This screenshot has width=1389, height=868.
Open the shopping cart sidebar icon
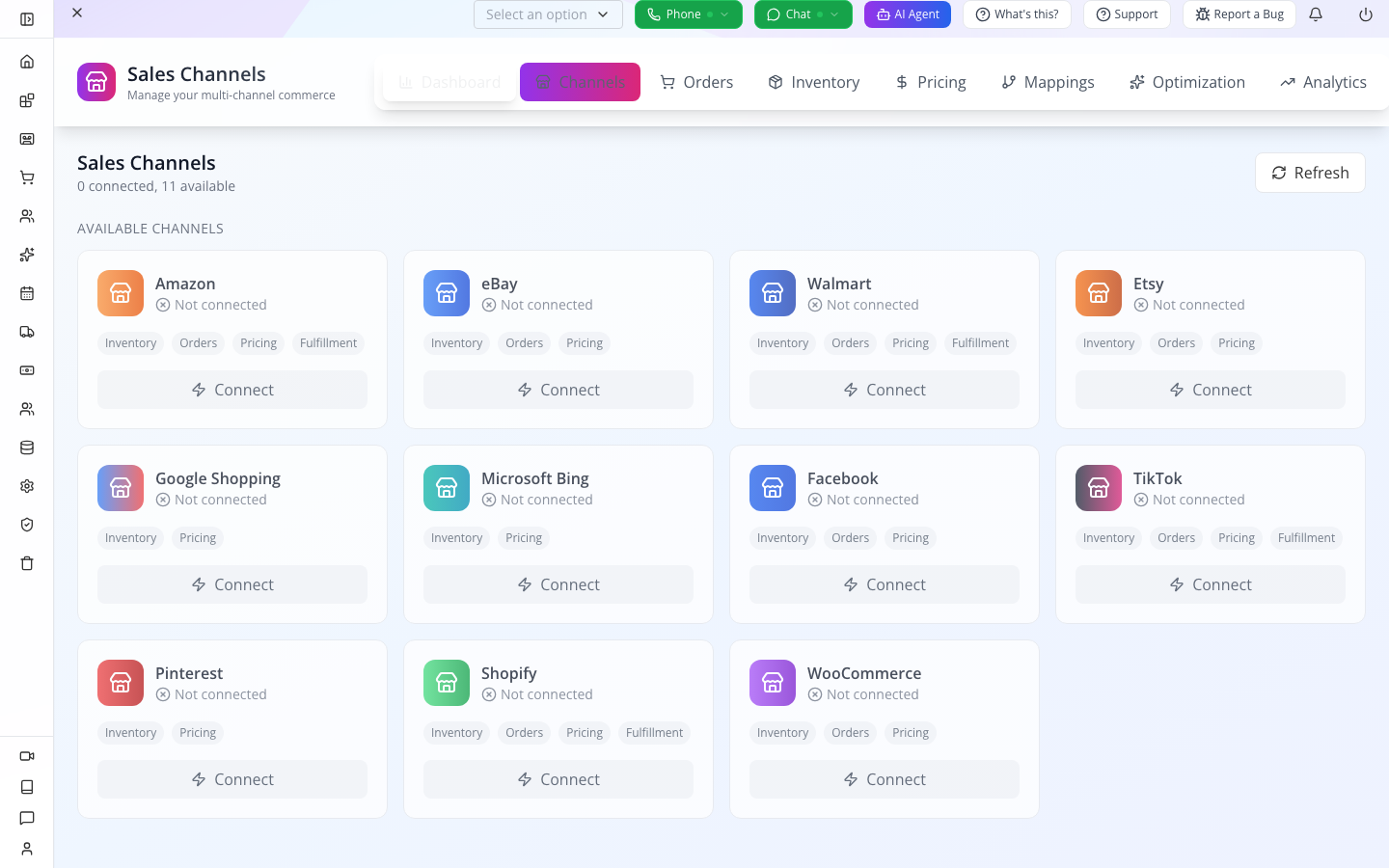point(27,177)
